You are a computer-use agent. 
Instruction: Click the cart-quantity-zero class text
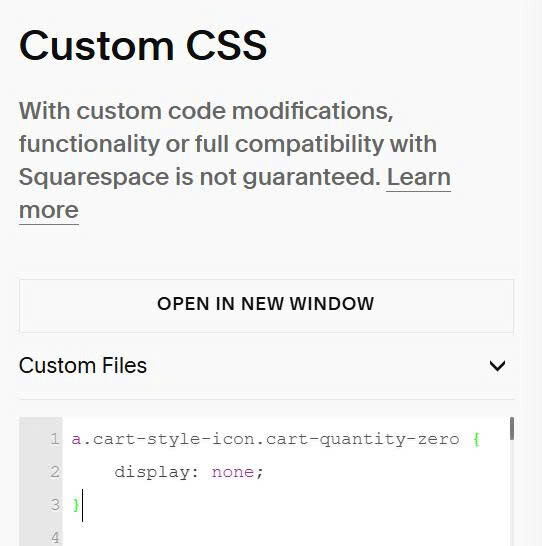362,439
